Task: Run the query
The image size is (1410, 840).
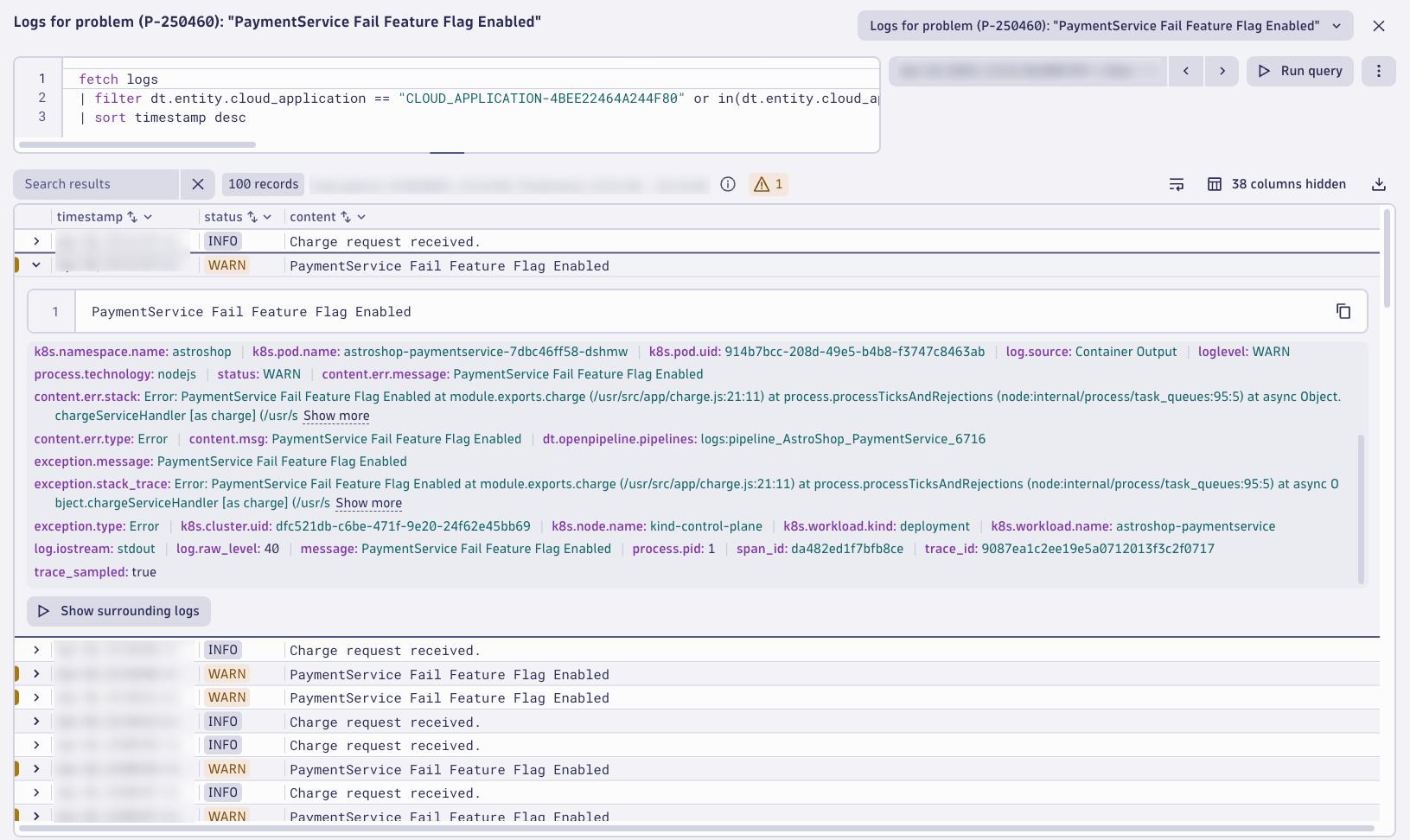Action: click(x=1300, y=71)
